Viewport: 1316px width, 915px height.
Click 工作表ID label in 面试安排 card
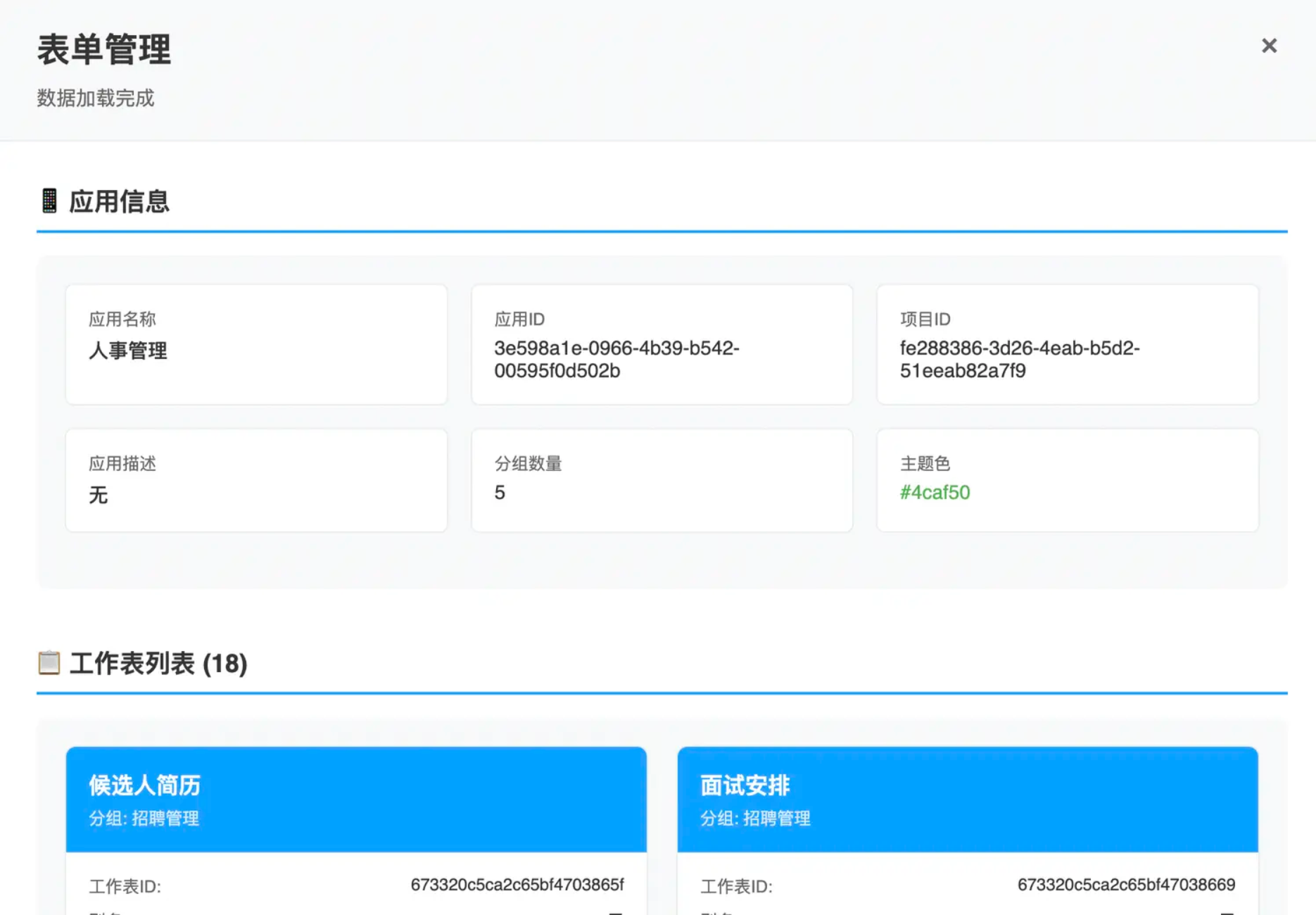tap(737, 886)
